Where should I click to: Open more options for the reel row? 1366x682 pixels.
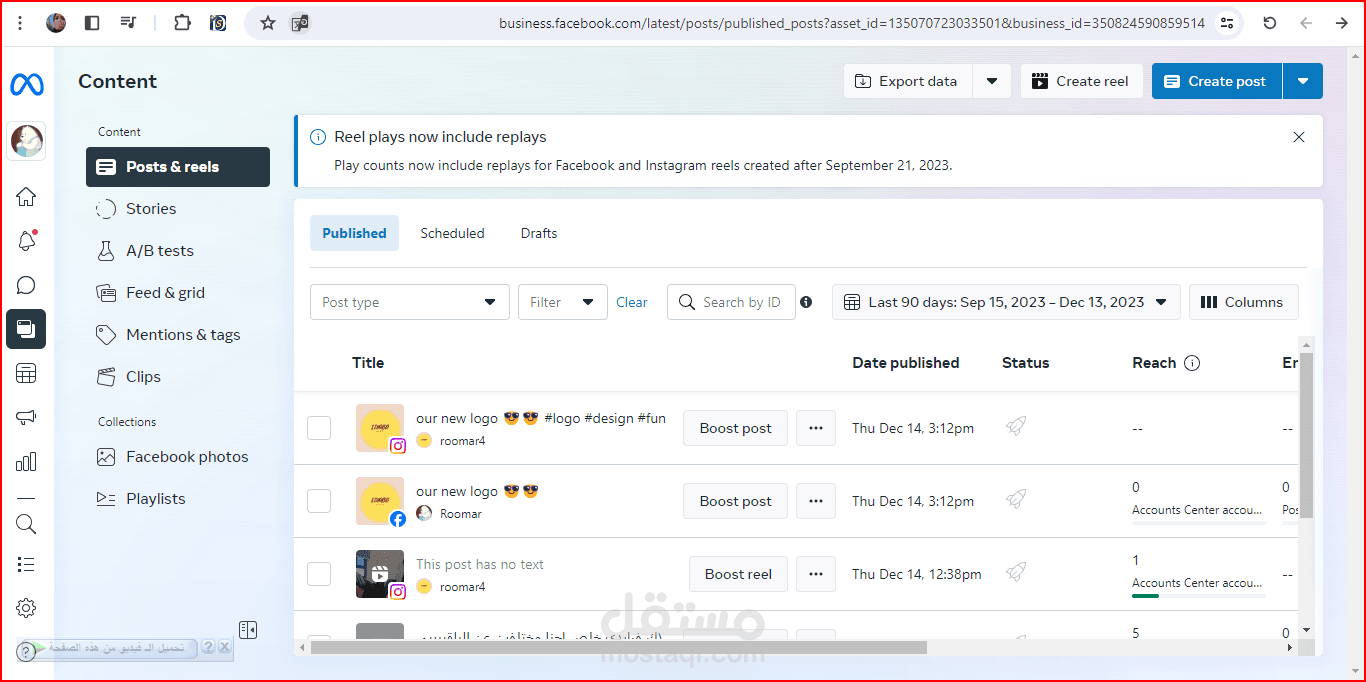tap(816, 574)
